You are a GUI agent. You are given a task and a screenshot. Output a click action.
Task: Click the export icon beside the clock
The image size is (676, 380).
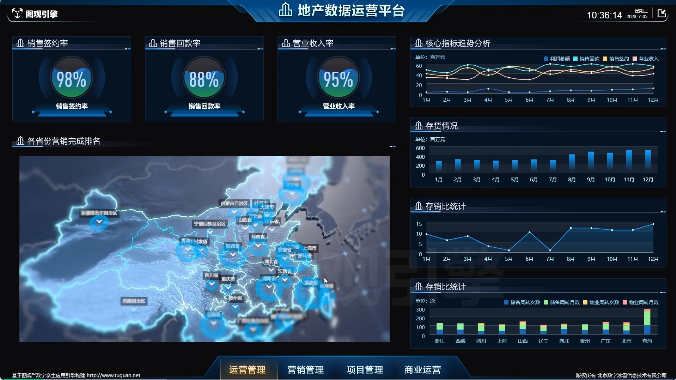[x=662, y=13]
